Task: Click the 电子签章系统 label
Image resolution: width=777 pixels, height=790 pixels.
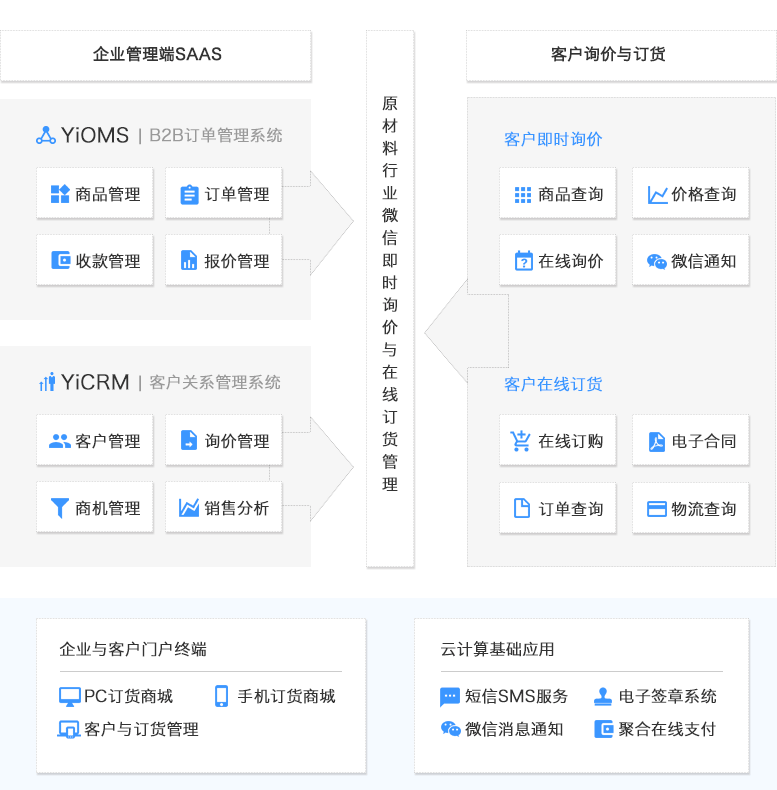Action: [668, 696]
